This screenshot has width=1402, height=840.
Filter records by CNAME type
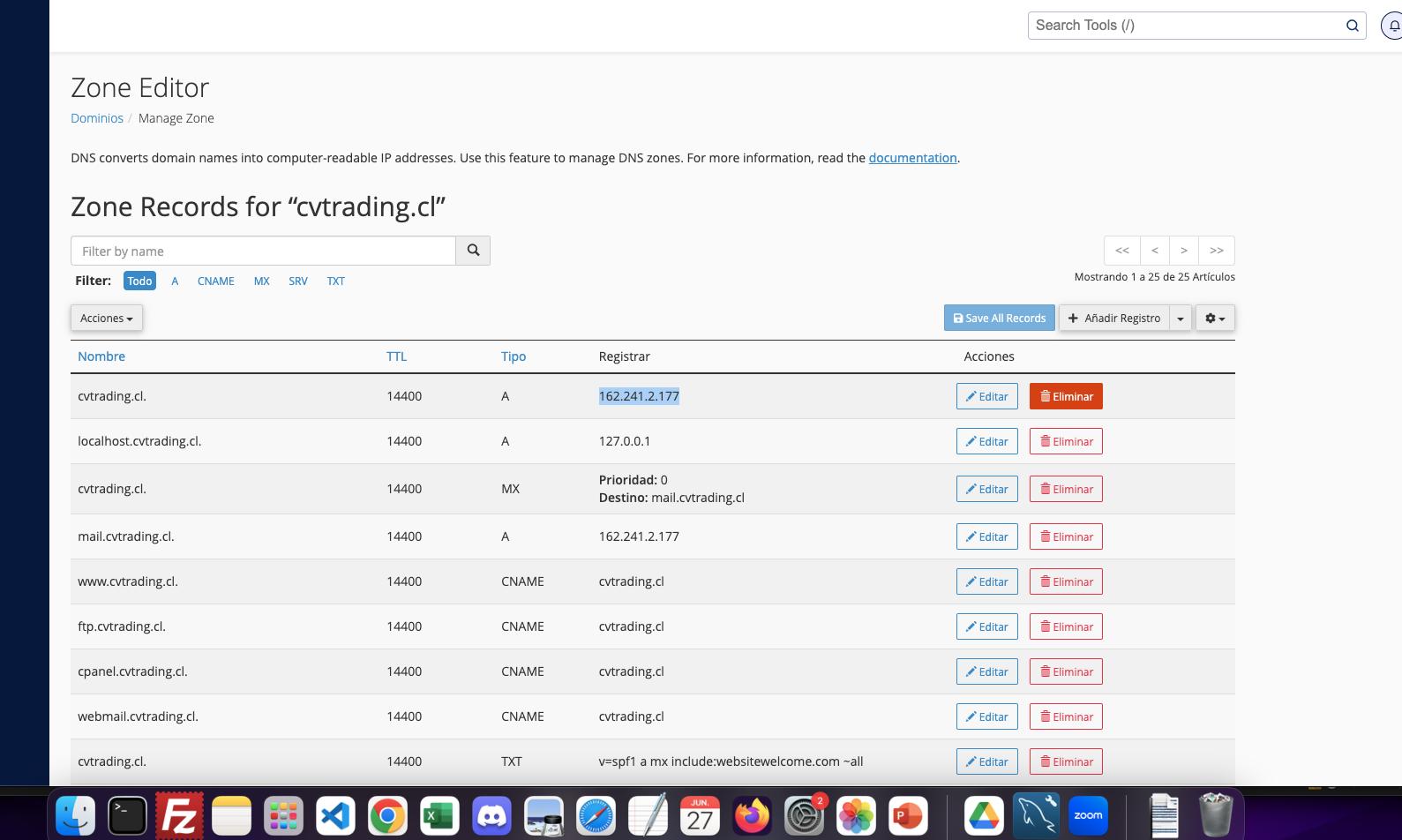(x=215, y=281)
